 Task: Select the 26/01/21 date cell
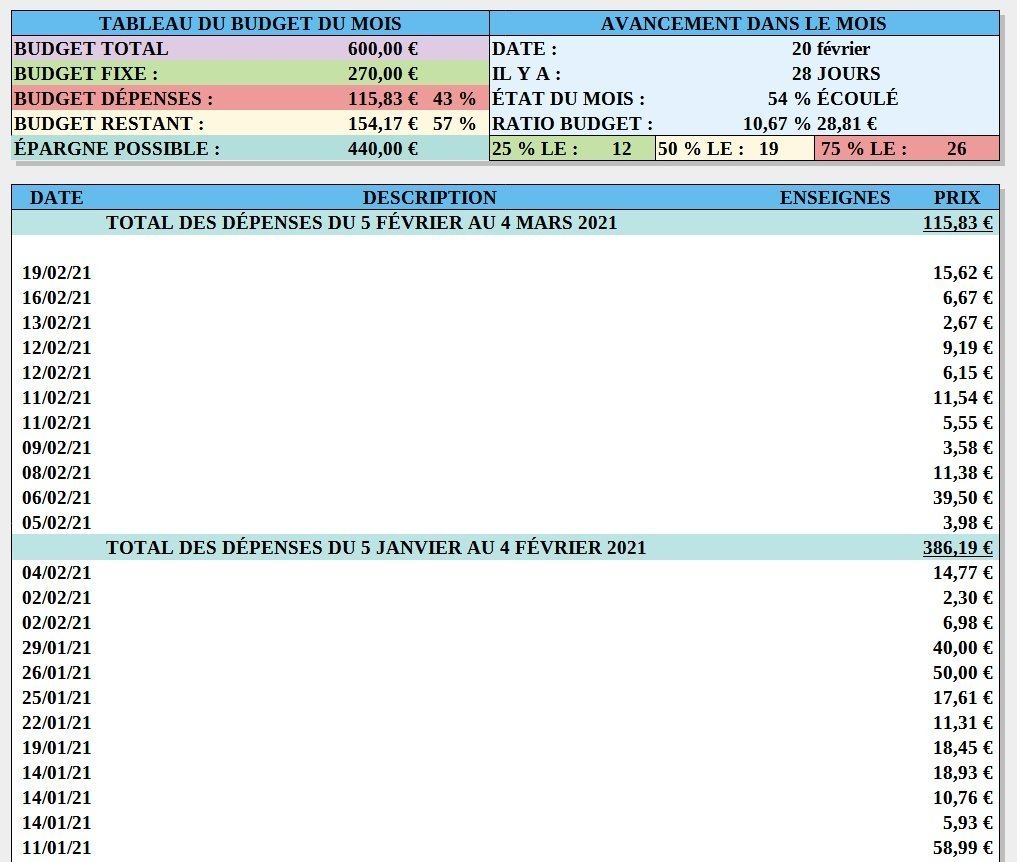tap(56, 673)
